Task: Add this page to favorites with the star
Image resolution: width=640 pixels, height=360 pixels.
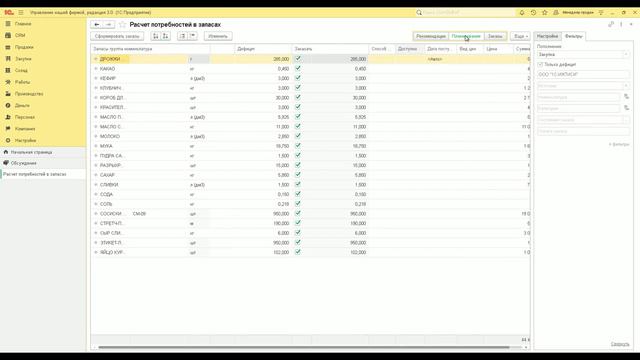Action: [122, 25]
